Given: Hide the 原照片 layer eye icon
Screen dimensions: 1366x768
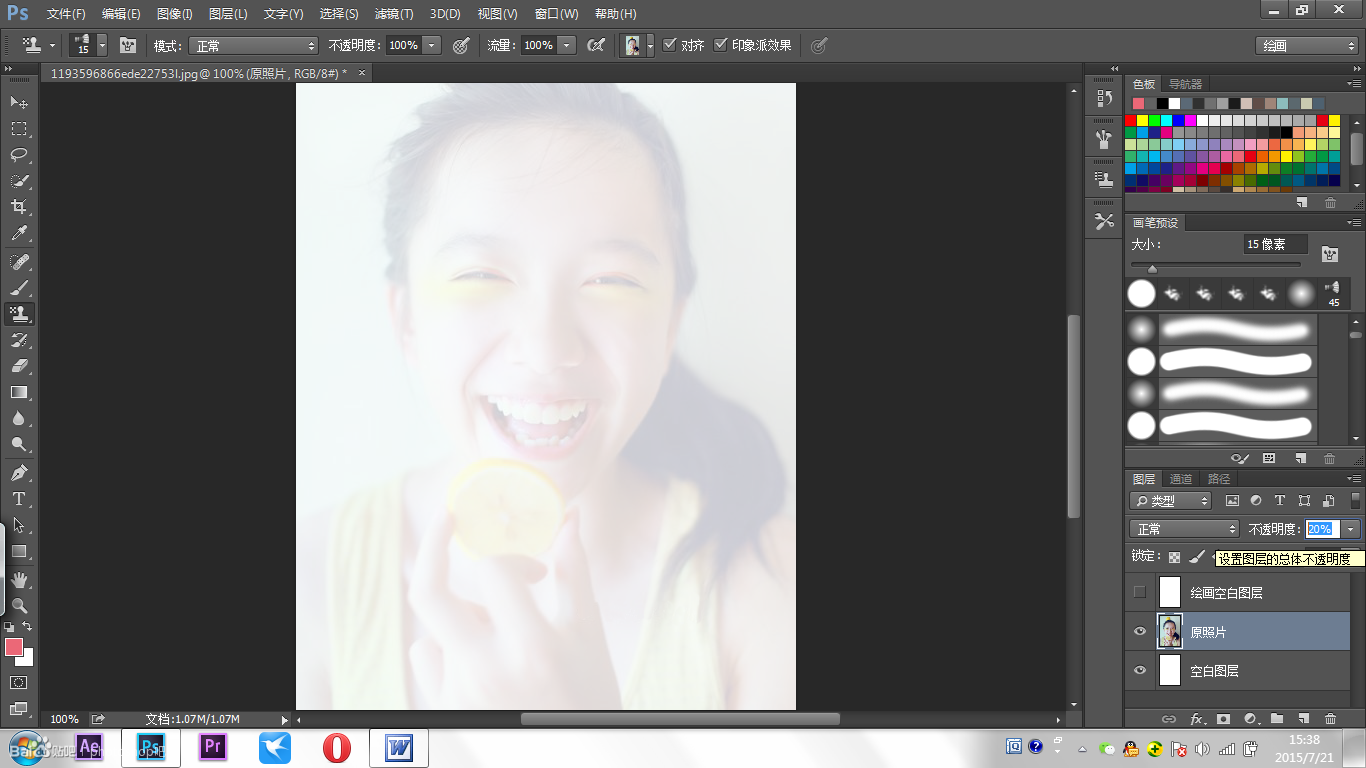Looking at the screenshot, I should click(1139, 632).
